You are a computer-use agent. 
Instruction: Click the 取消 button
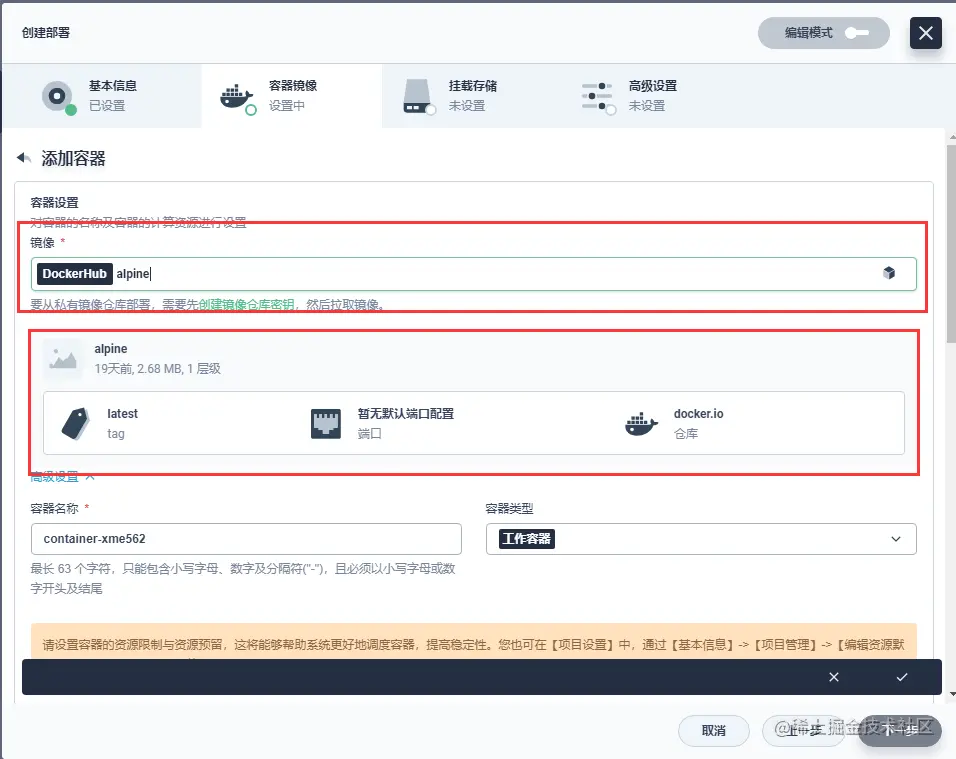713,730
